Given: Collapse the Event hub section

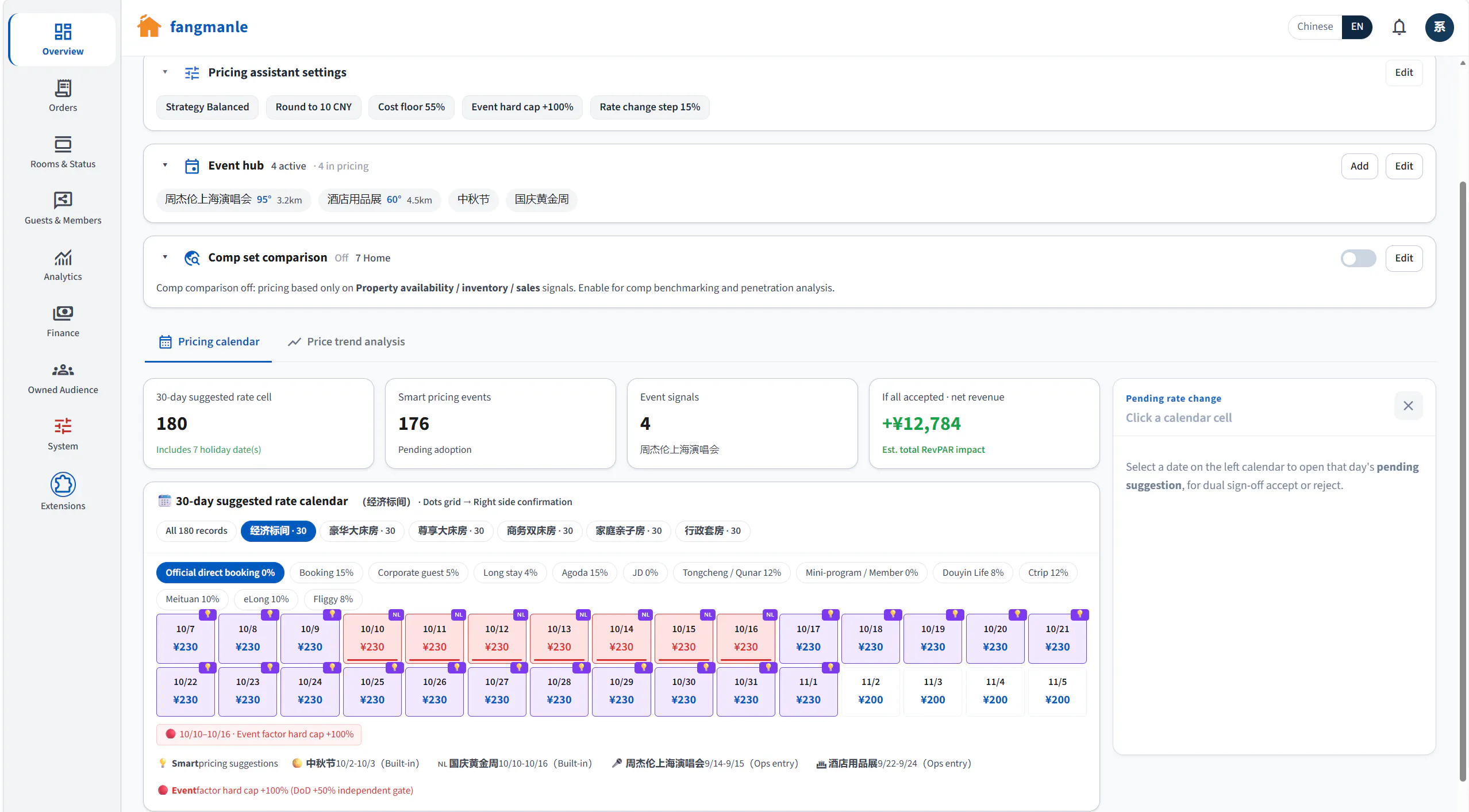Looking at the screenshot, I should coord(165,166).
